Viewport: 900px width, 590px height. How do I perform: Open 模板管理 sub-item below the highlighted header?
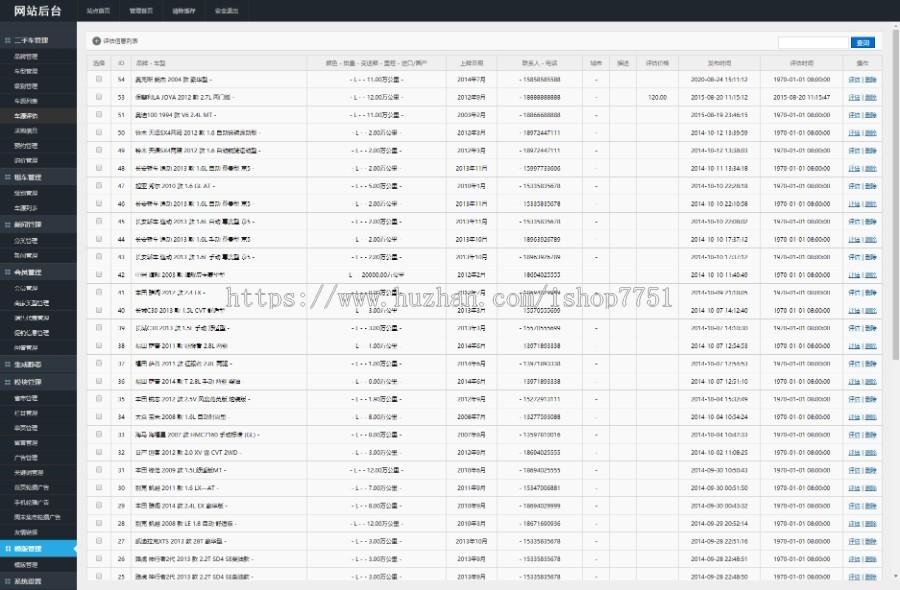[26, 565]
